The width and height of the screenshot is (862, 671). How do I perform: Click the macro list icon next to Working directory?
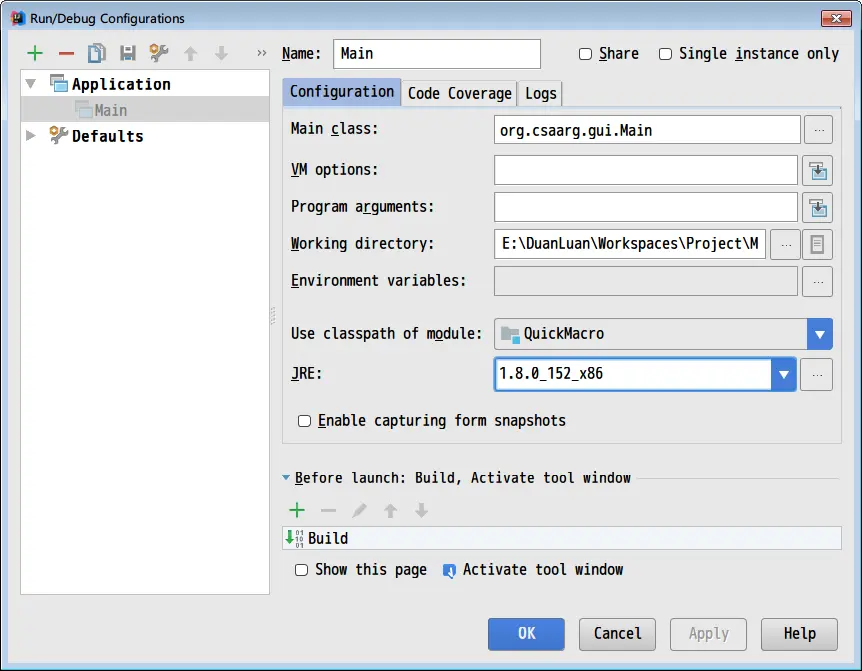click(x=817, y=244)
